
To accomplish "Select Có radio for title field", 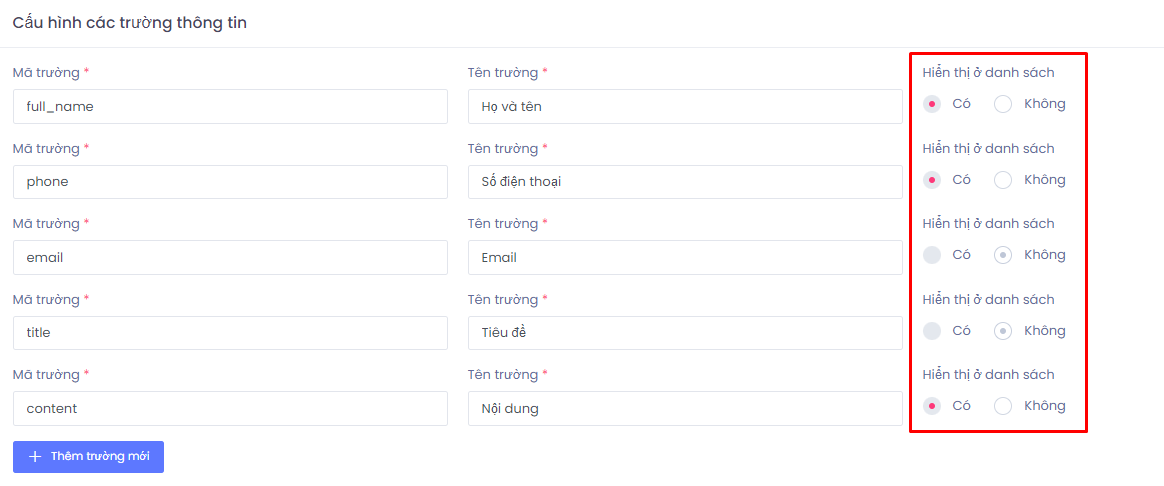I will coord(932,331).
